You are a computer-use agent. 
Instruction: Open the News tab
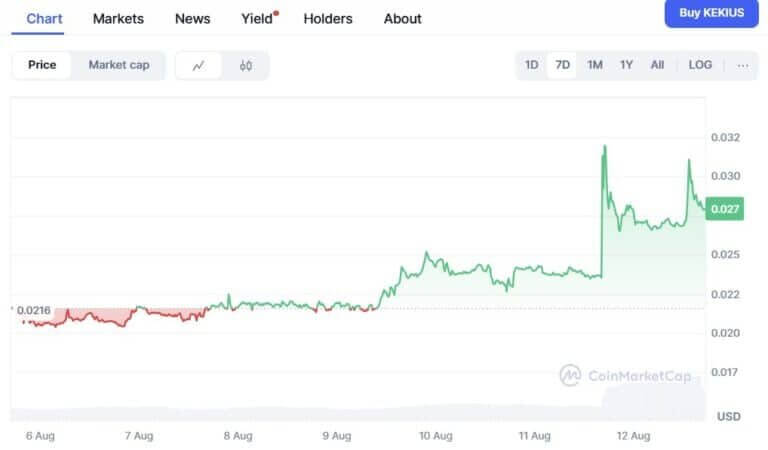tap(192, 18)
